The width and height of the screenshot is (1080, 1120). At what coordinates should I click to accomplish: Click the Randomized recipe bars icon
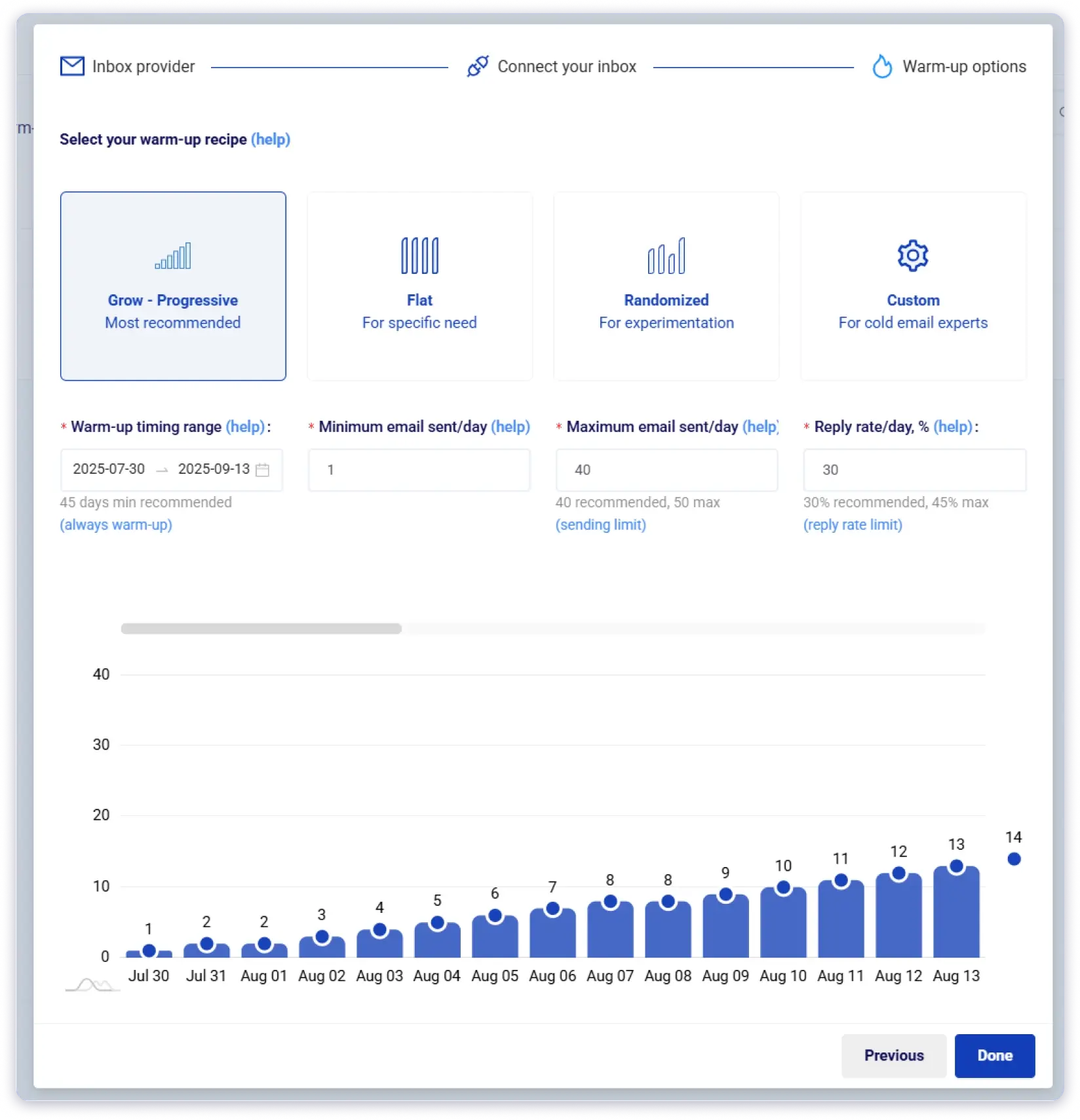coord(666,256)
